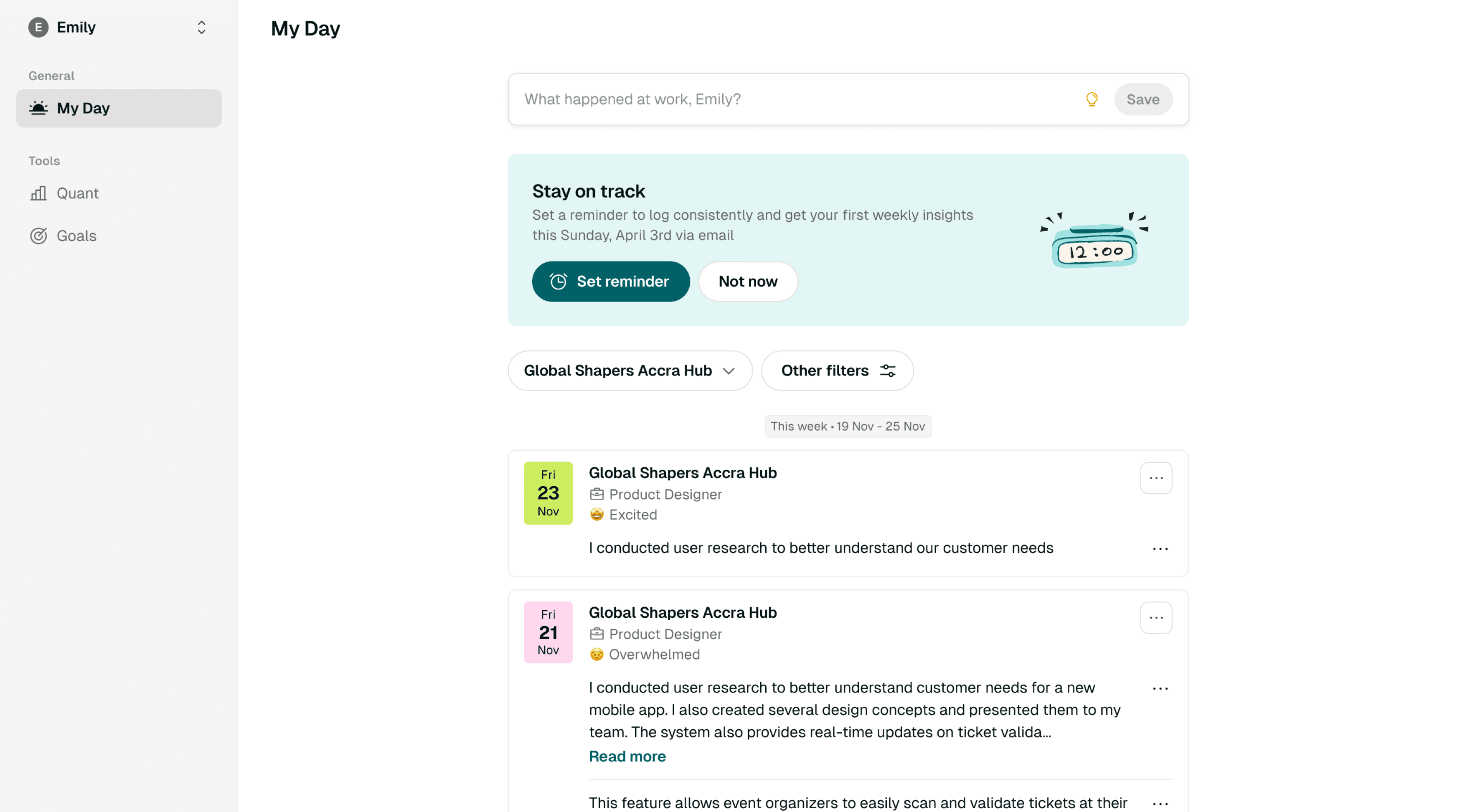Expand entry with Read more link
Image resolution: width=1460 pixels, height=812 pixels.
627,756
